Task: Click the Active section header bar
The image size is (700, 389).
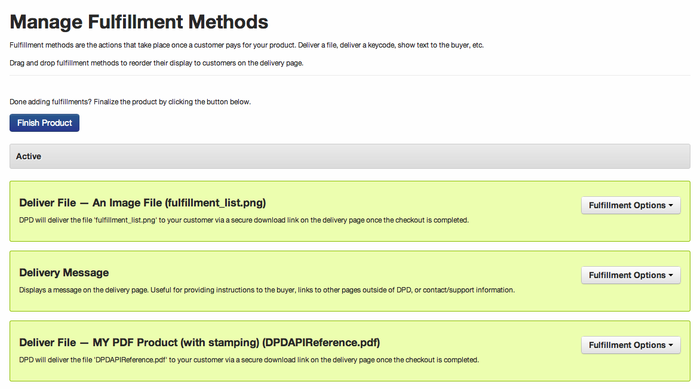Action: click(350, 156)
